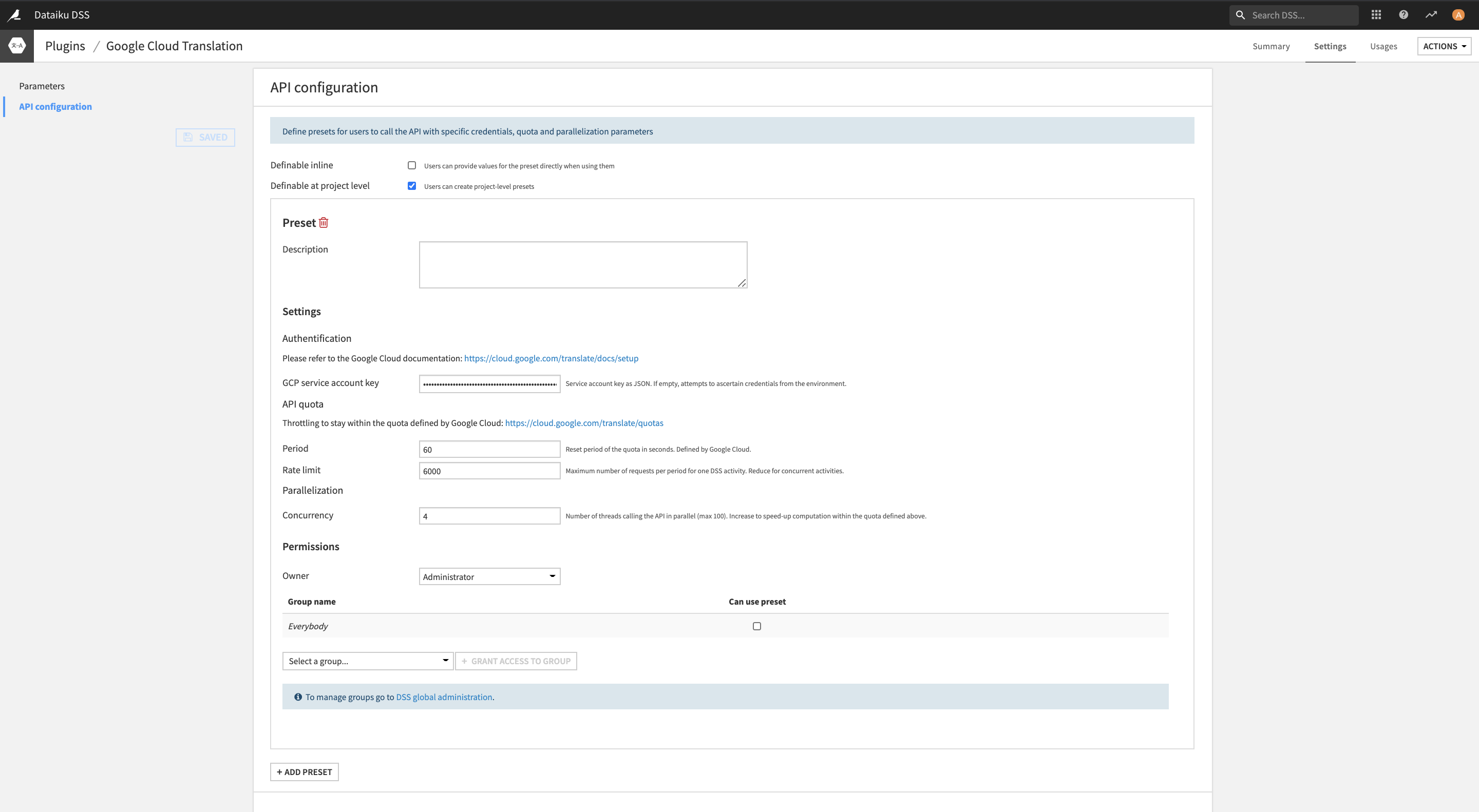Open DSS global administration link

click(444, 697)
